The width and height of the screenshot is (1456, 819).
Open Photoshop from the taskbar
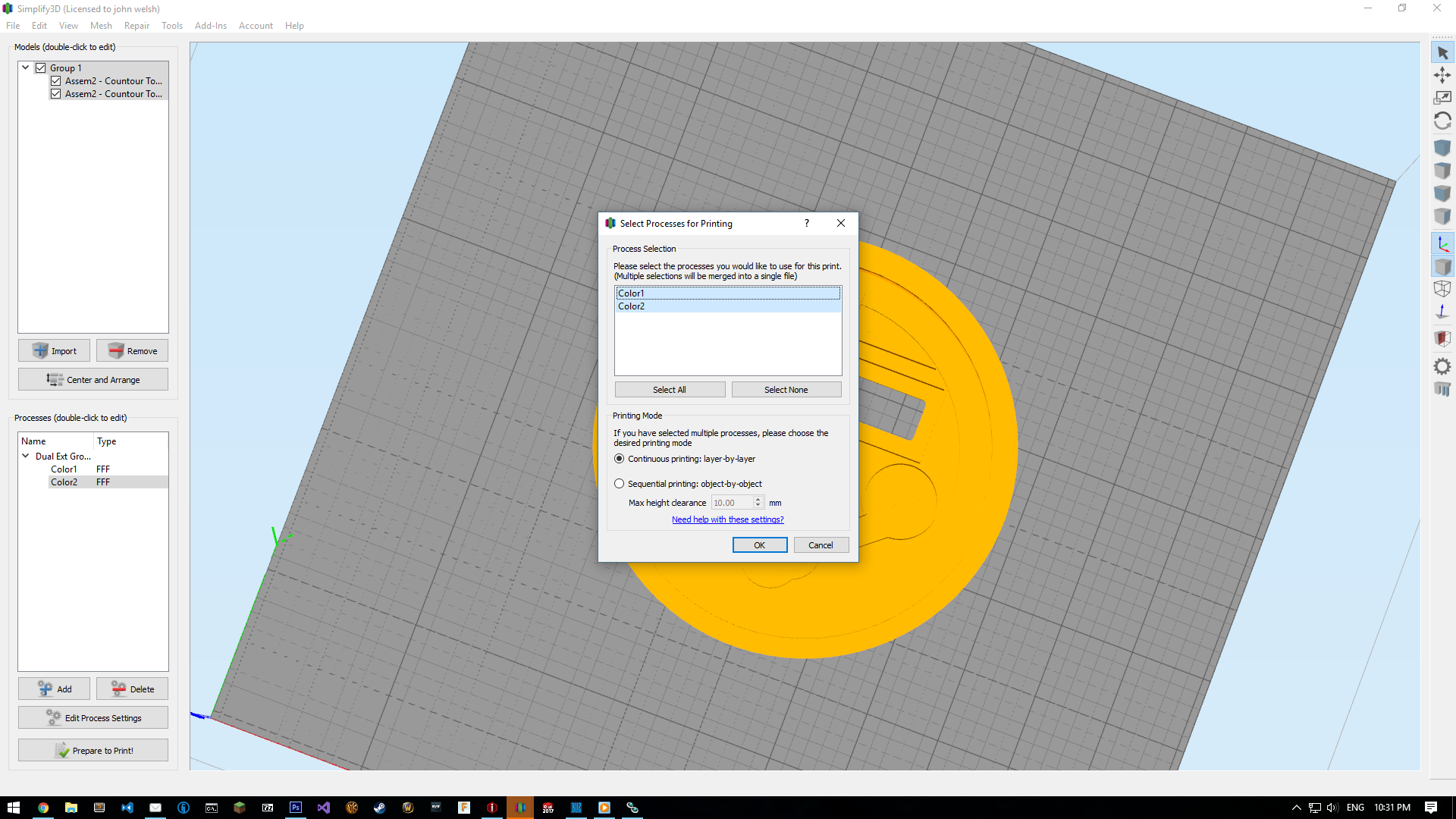coord(296,808)
